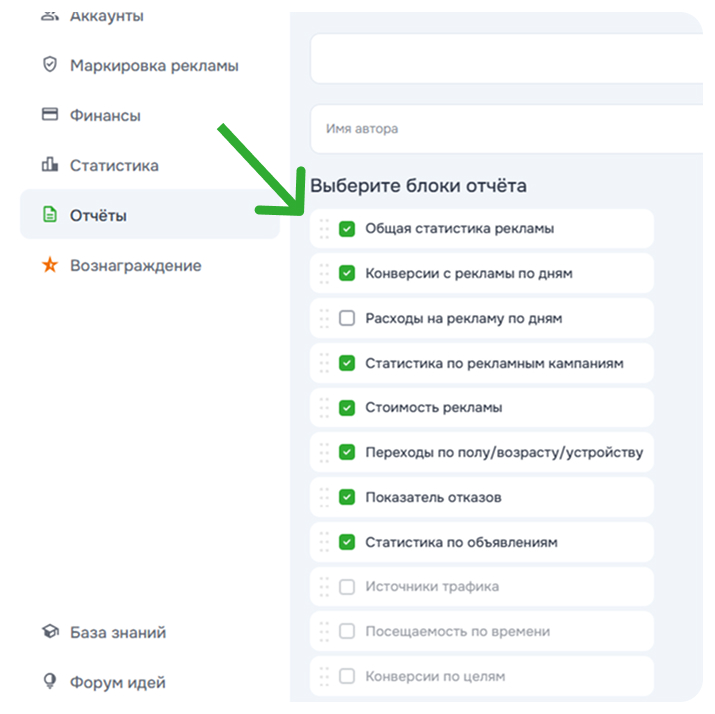The height and width of the screenshot is (714, 715).
Task: Enable the Расходы на рекламу по дням checkbox
Action: pyautogui.click(x=347, y=318)
